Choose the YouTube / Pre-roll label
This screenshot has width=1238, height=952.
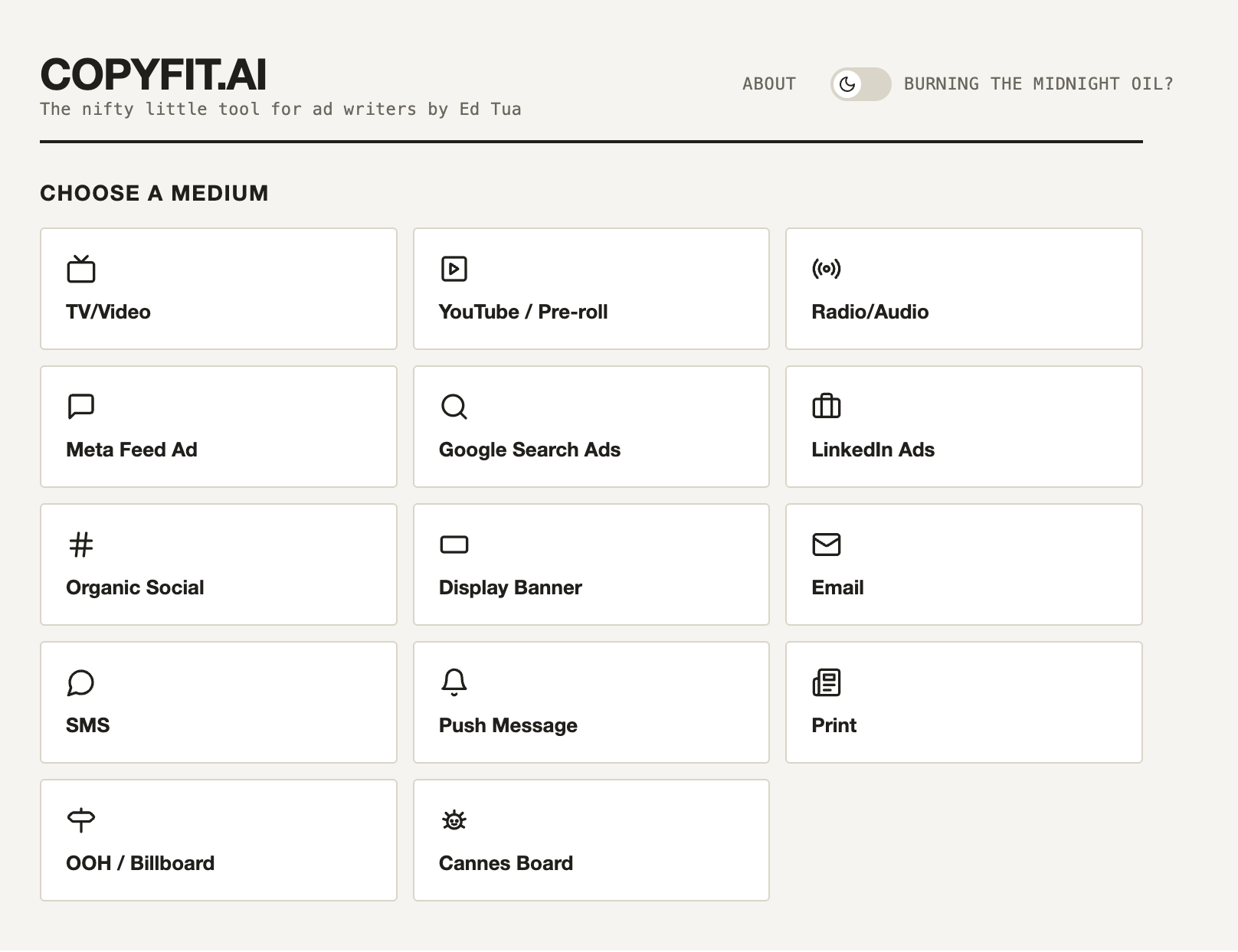(523, 312)
